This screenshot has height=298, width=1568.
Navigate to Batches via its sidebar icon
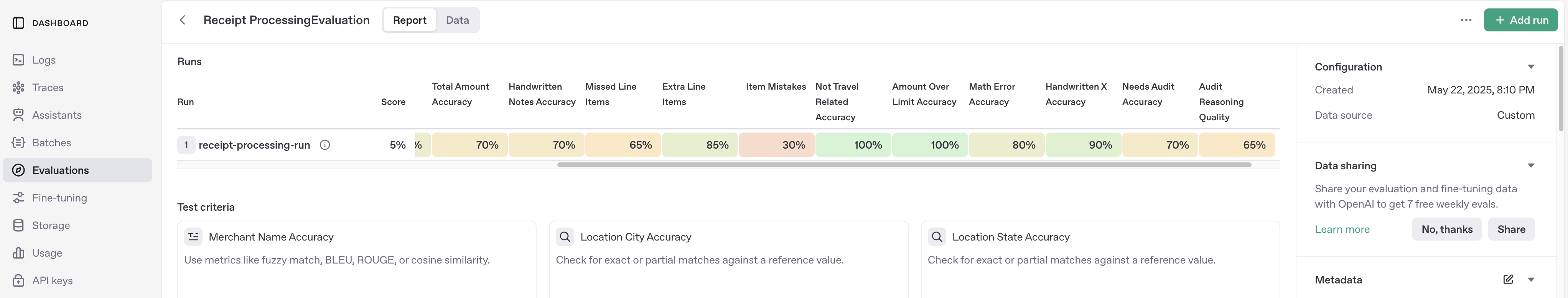[x=18, y=142]
